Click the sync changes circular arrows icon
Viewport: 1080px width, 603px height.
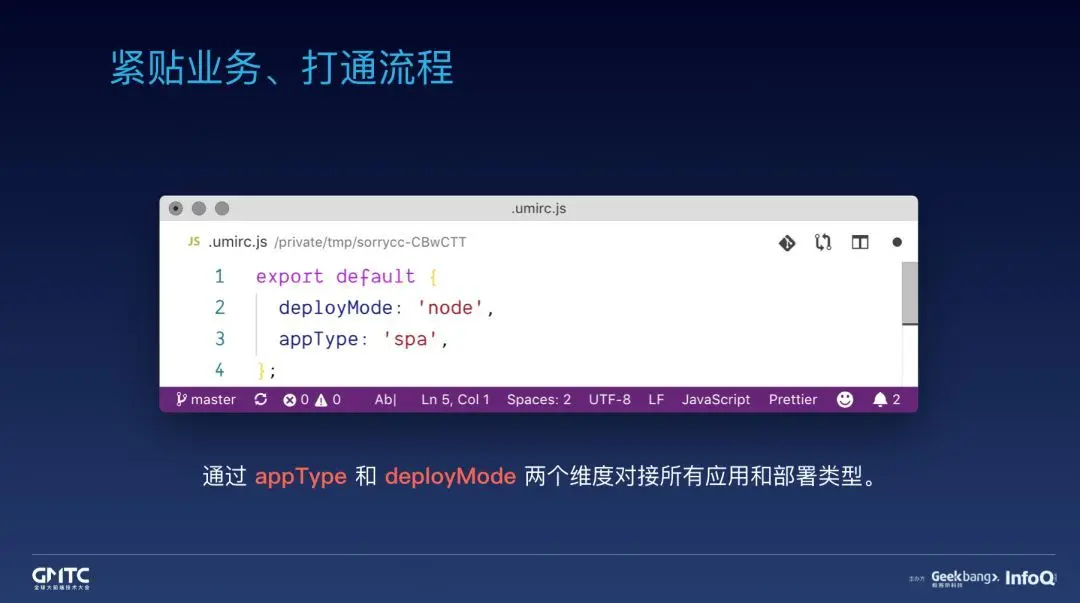click(x=260, y=400)
